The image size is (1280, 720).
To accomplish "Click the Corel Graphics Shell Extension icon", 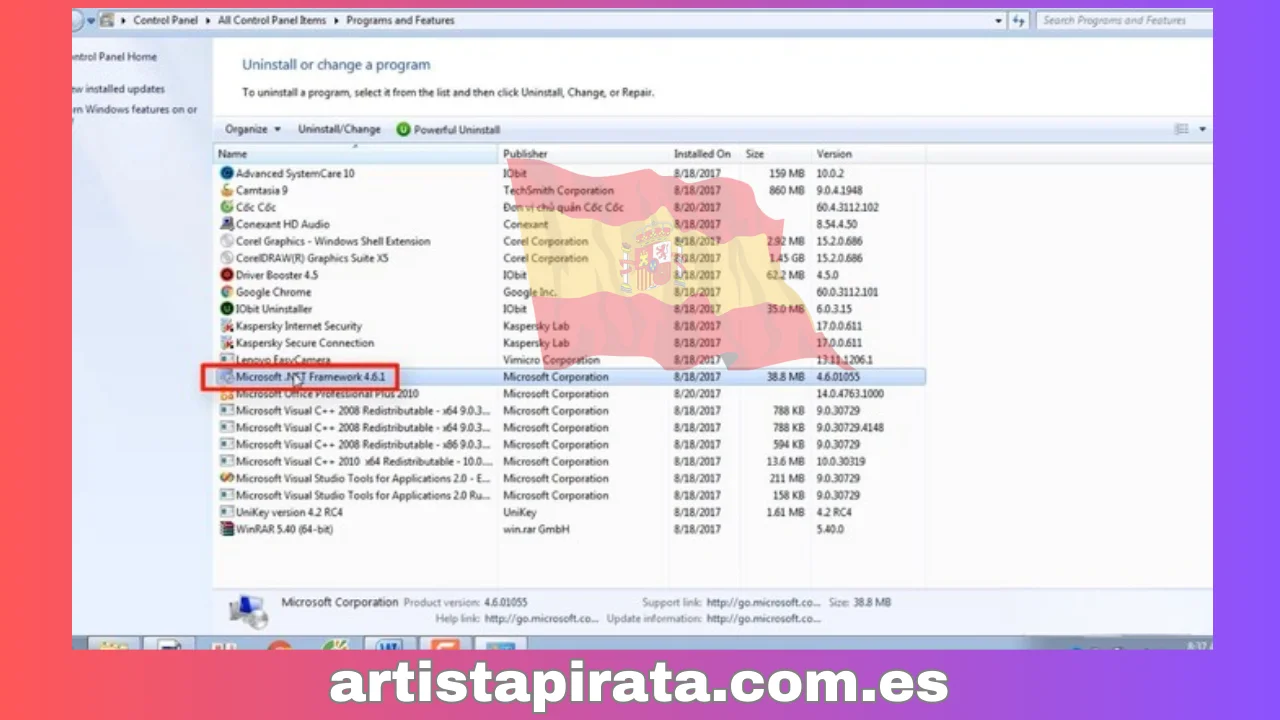I will click(227, 241).
